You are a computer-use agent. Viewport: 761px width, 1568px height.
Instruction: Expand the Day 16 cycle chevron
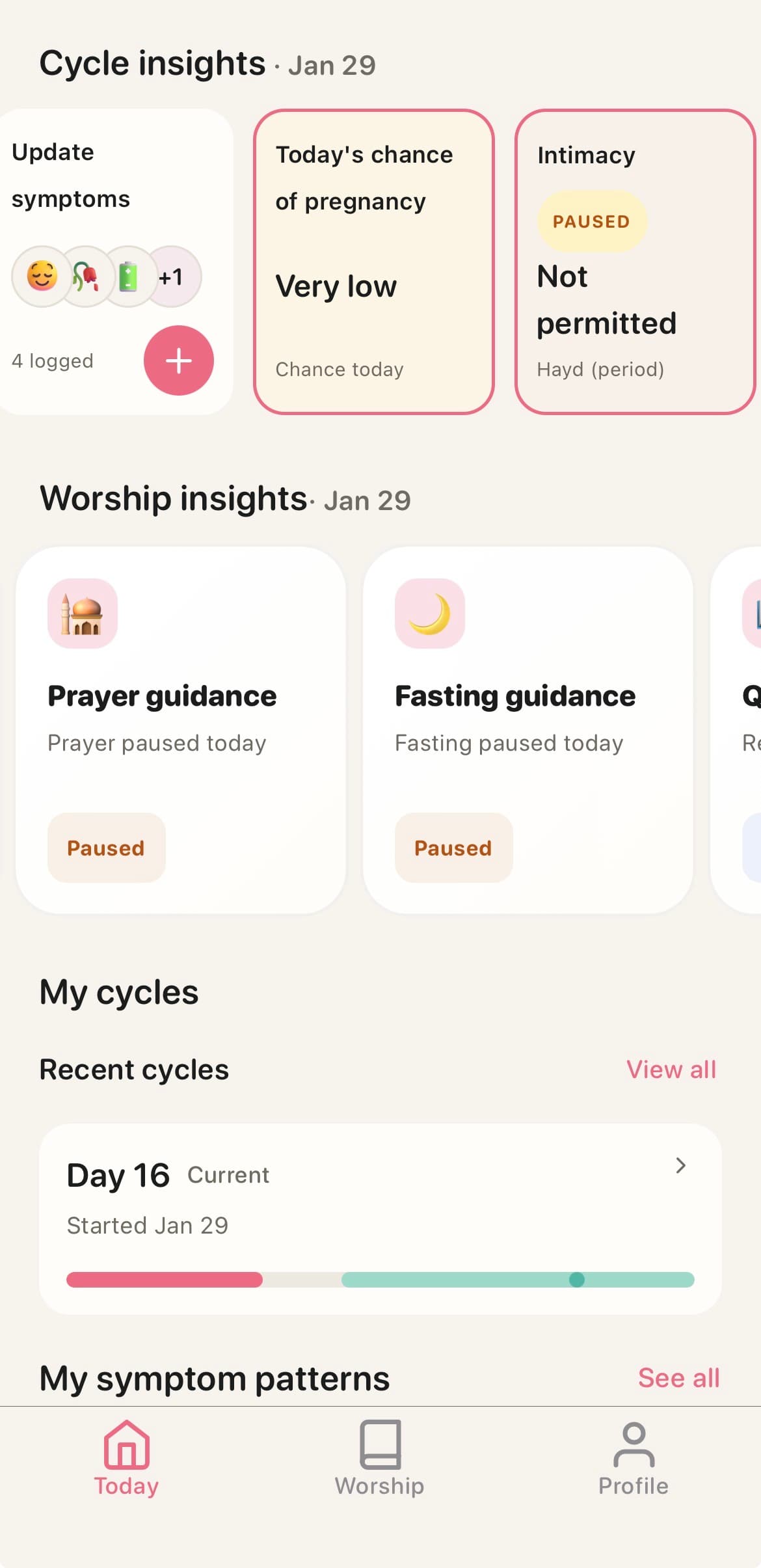coord(680,1165)
